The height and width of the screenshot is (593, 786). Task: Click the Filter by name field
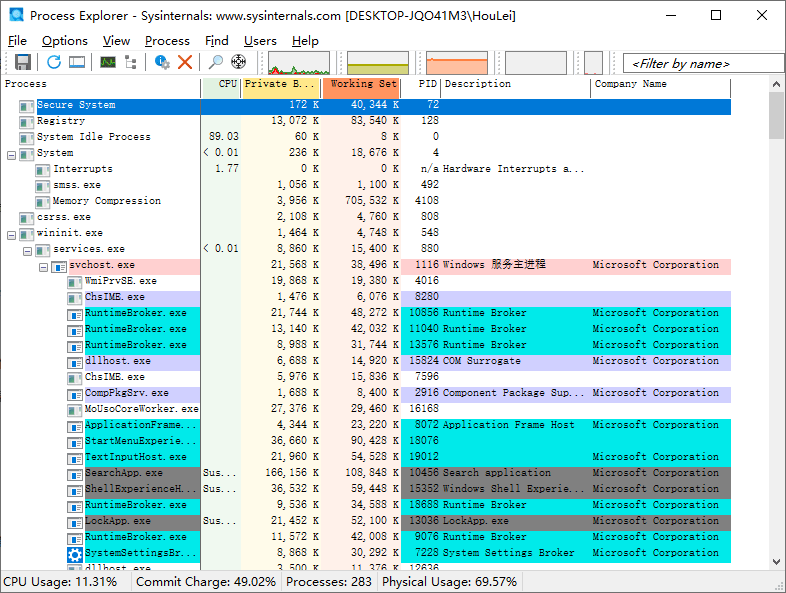click(x=703, y=64)
